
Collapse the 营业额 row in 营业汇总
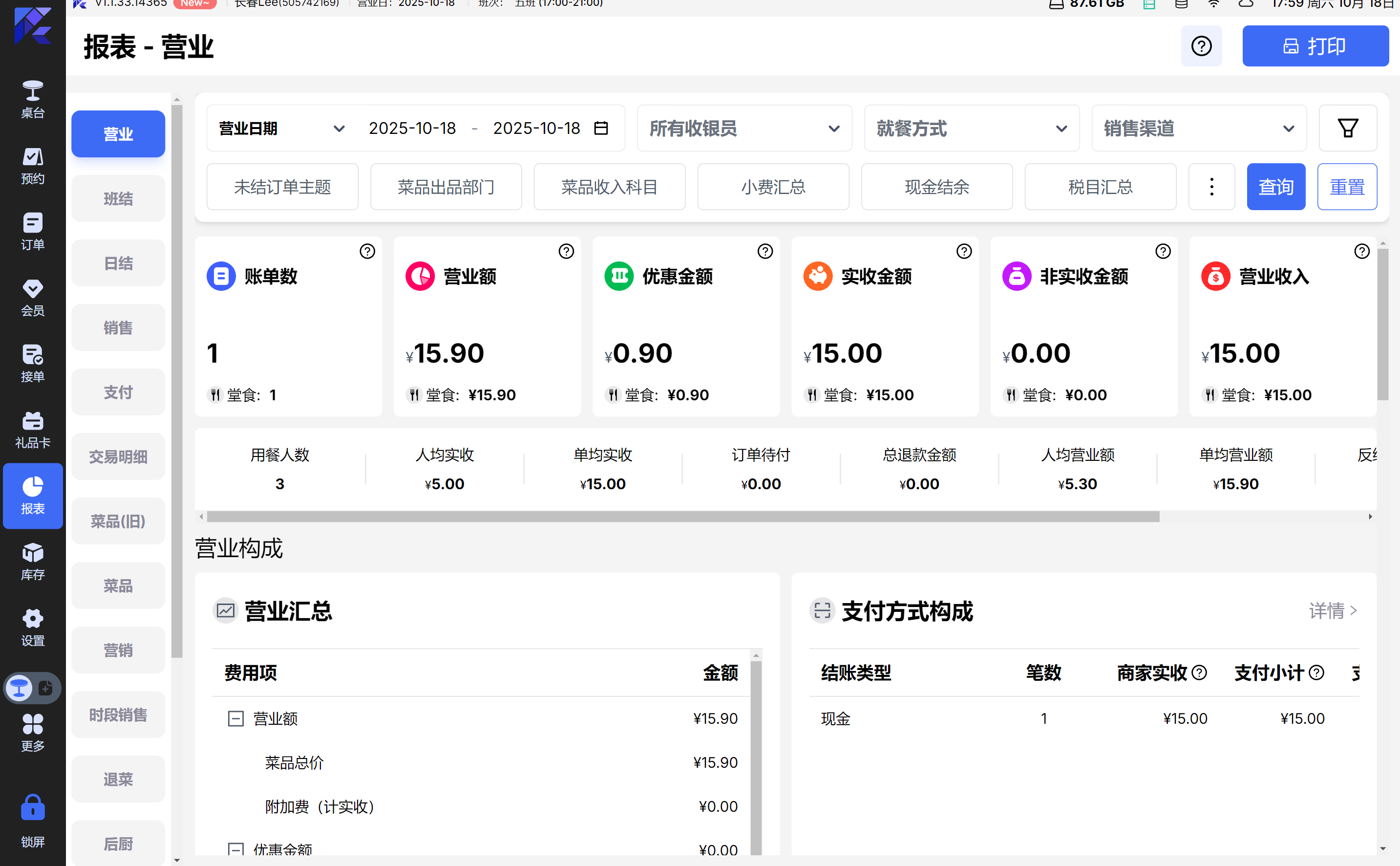tap(236, 718)
